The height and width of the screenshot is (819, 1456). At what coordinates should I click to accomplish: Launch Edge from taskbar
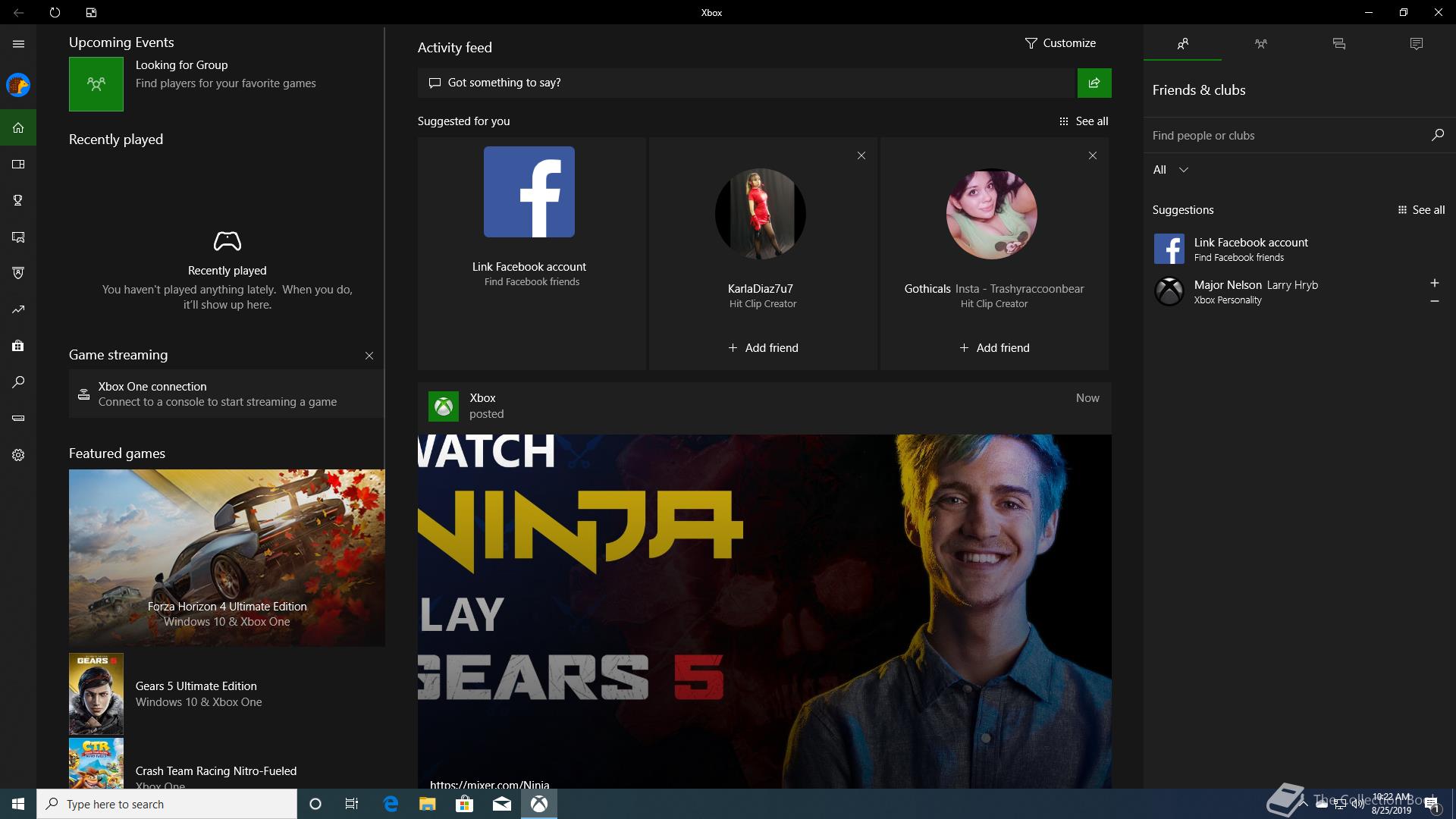pos(391,804)
